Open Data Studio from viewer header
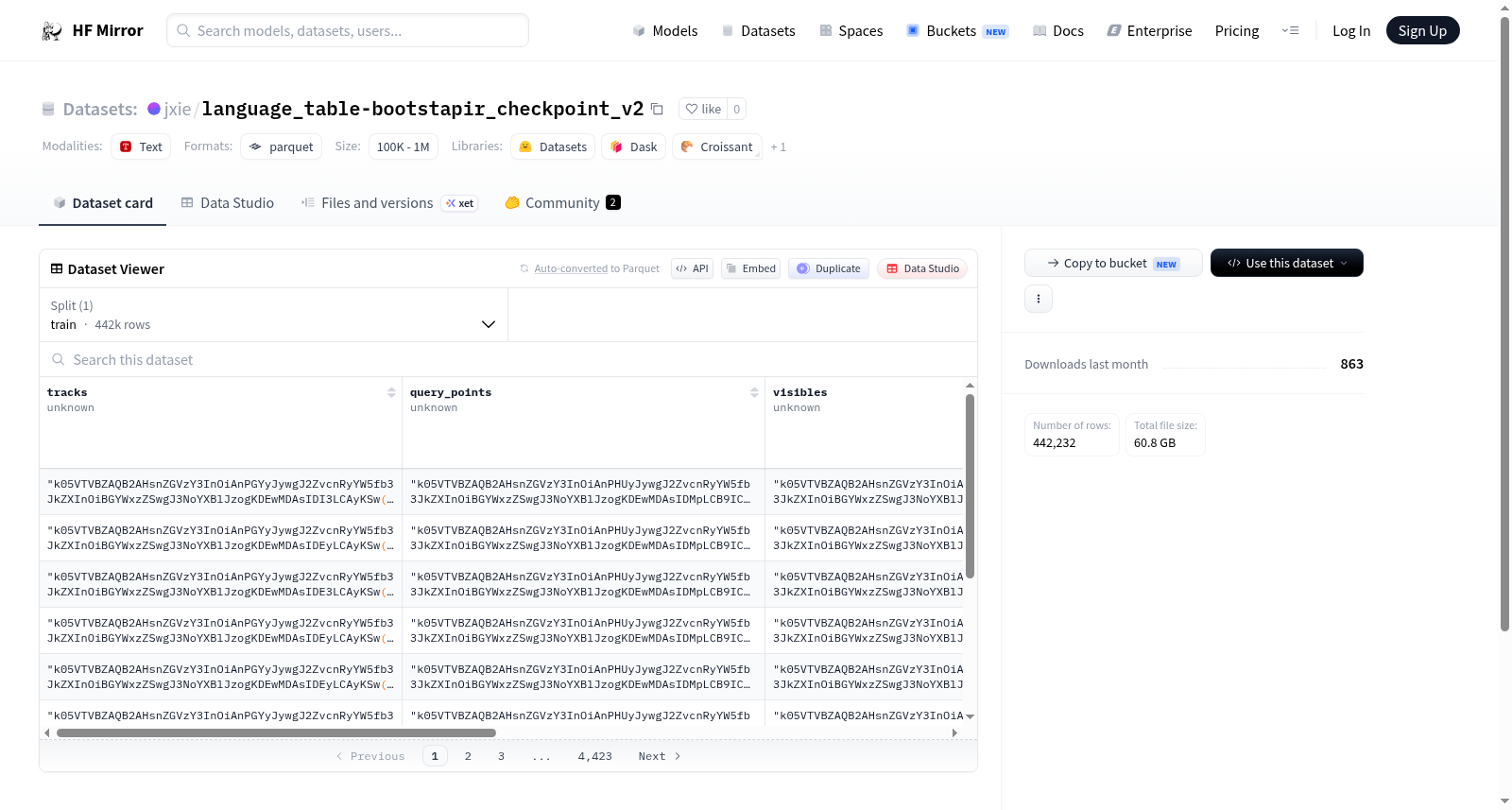The width and height of the screenshot is (1512, 810). pyautogui.click(x=922, y=268)
